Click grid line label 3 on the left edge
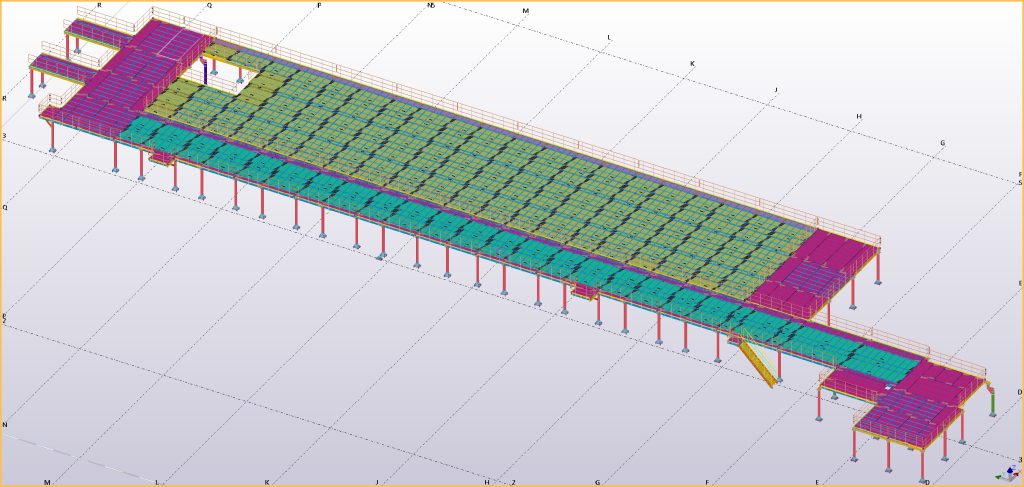This screenshot has height=487, width=1024. [5, 135]
